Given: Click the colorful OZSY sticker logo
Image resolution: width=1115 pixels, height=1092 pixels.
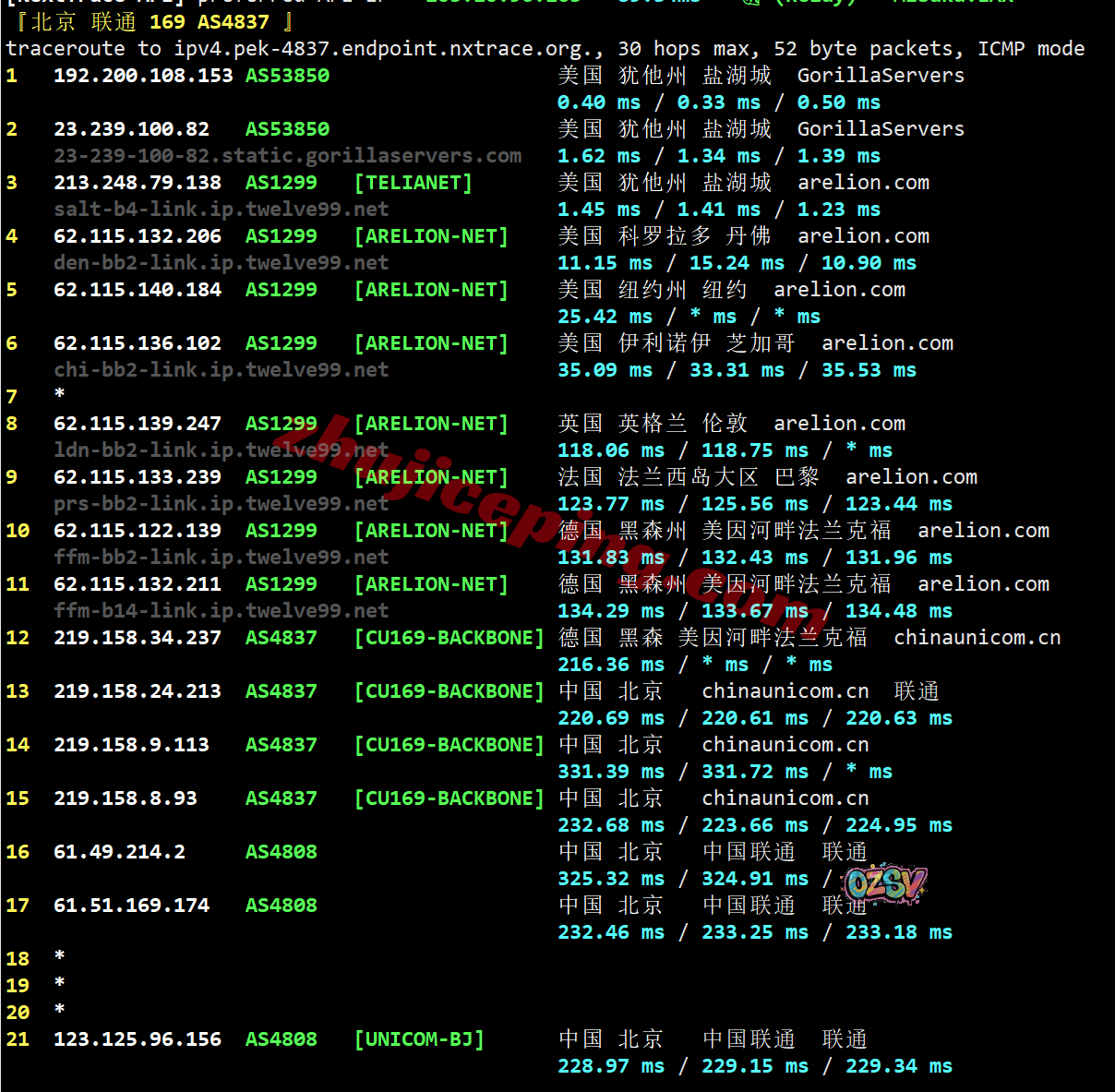Looking at the screenshot, I should [885, 884].
